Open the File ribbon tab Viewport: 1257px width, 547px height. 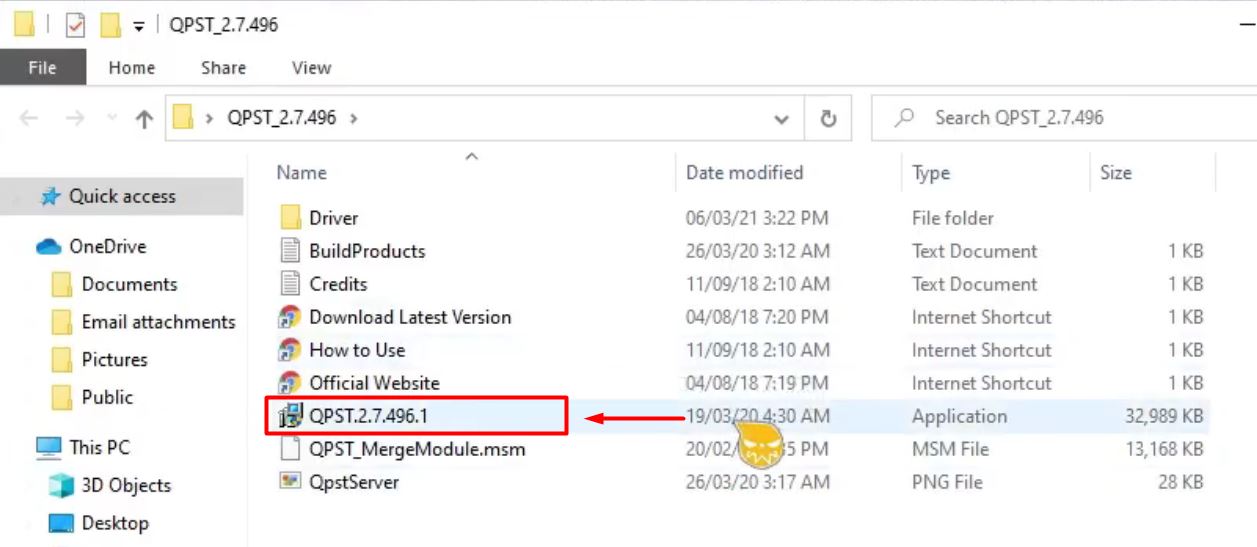[42, 68]
